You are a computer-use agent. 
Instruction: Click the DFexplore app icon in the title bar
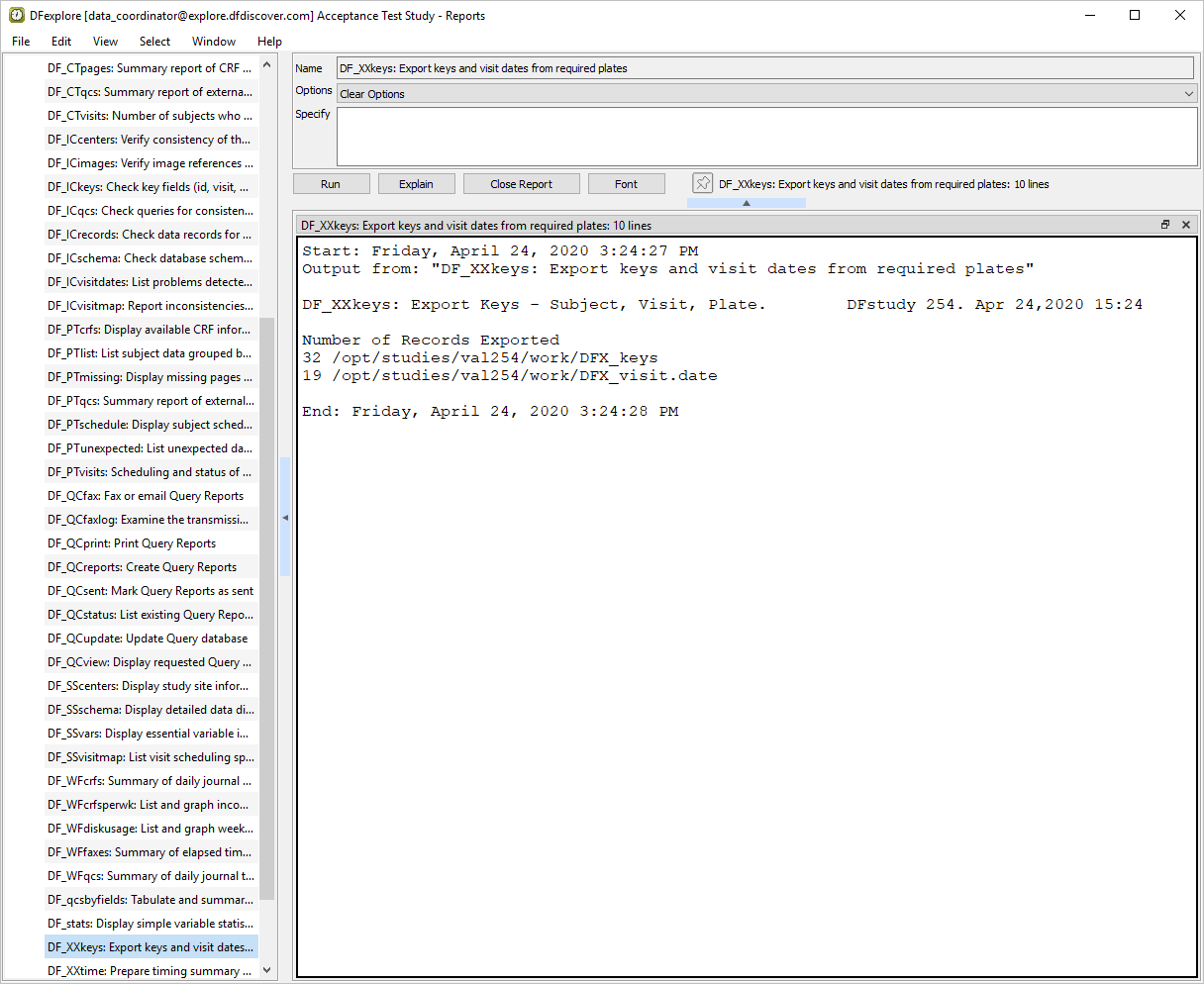[x=17, y=15]
